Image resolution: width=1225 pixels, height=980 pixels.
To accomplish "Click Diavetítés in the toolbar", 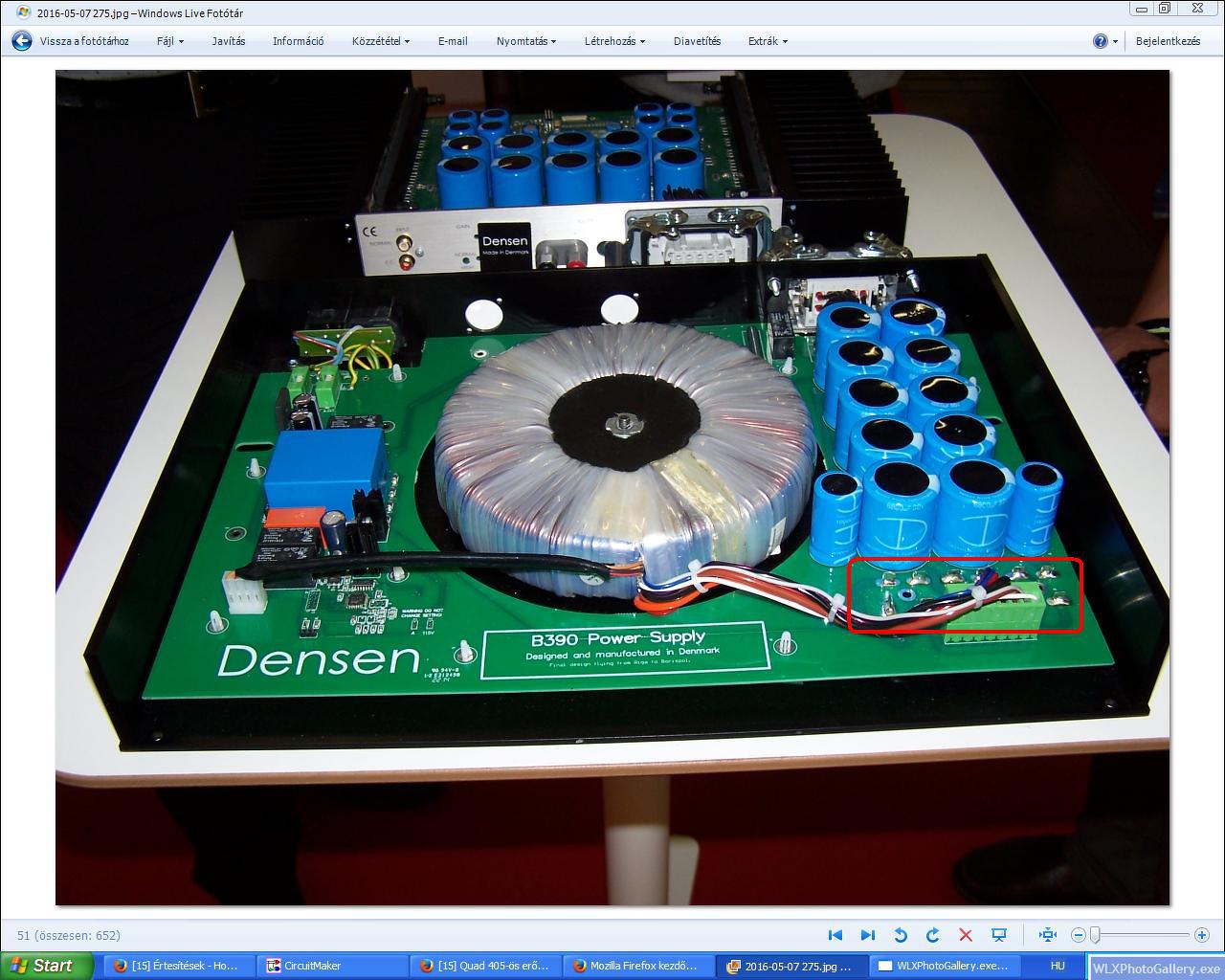I will (x=698, y=41).
